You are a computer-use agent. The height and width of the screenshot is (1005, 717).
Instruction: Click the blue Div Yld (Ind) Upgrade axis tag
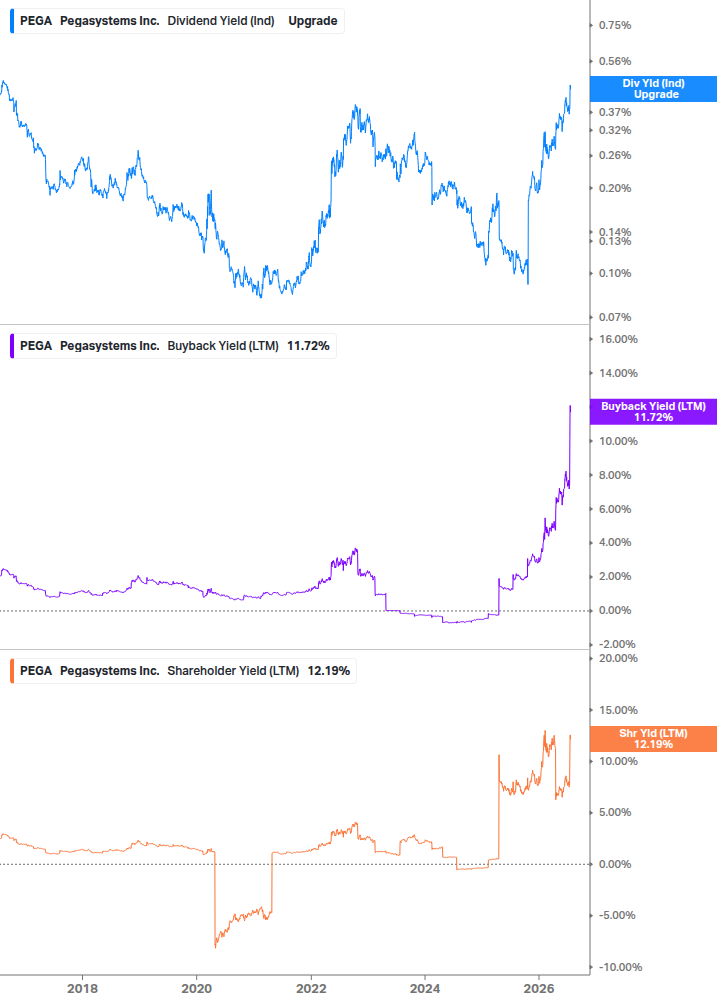653,89
